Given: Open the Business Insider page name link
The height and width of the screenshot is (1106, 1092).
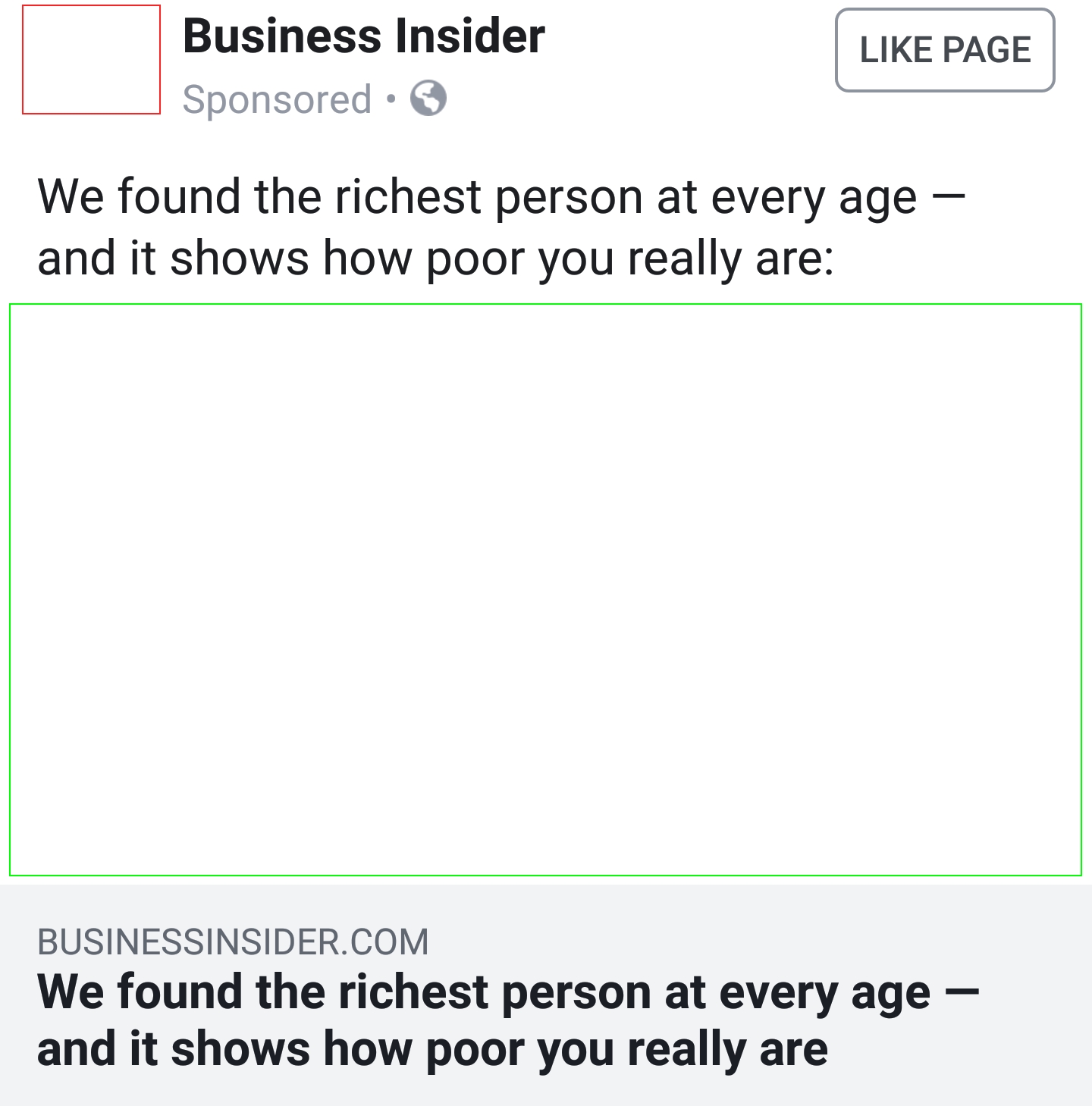Looking at the screenshot, I should 364,36.
